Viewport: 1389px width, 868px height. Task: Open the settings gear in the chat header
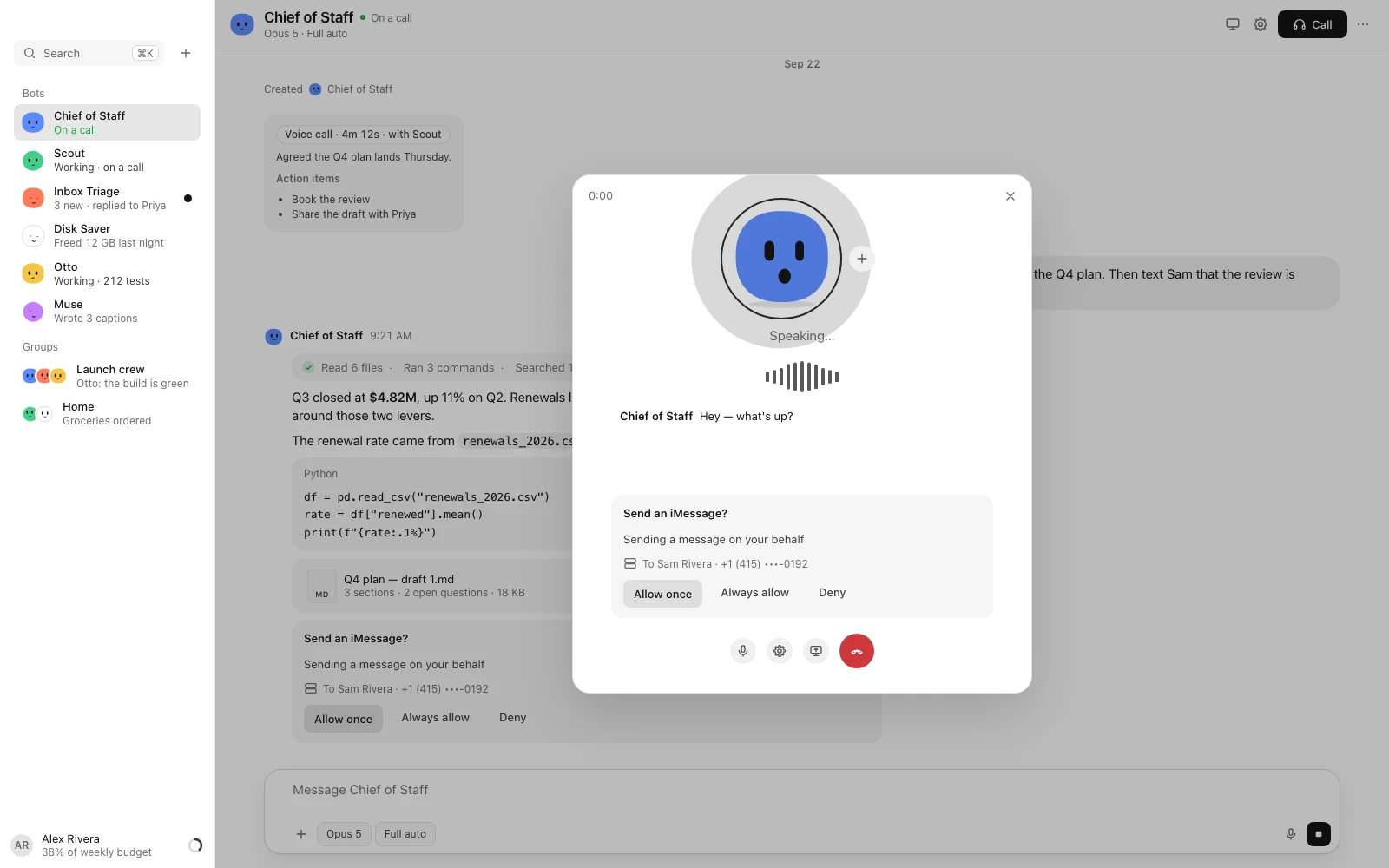(1261, 24)
